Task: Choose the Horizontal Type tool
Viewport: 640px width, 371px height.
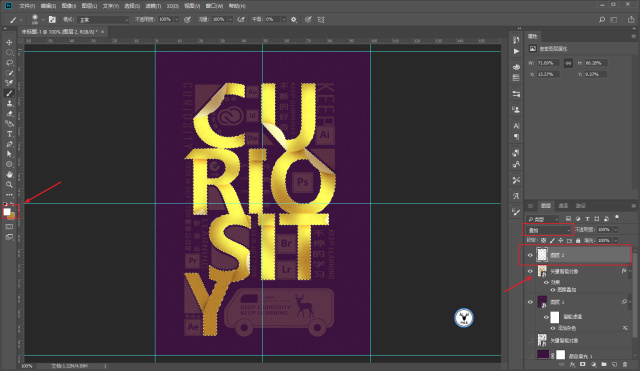Action: pos(9,134)
